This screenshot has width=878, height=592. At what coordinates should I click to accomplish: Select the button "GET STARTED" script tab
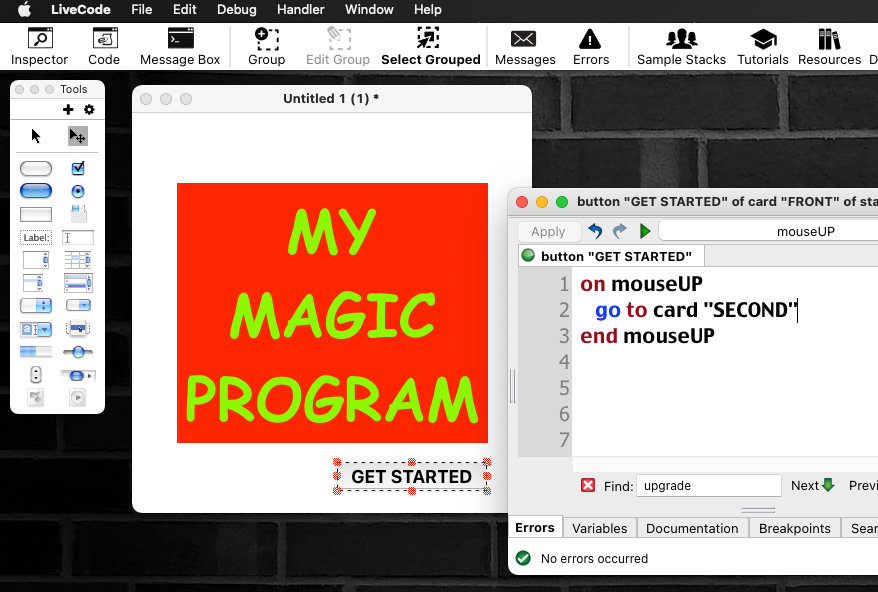611,256
